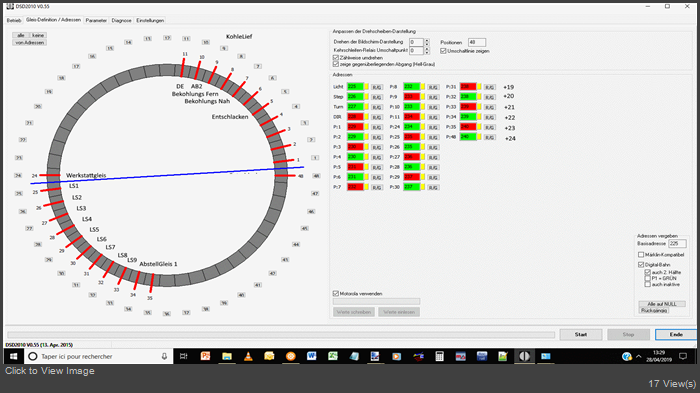Toggle the Umschaltlinie zeigen checkbox
The width and height of the screenshot is (700, 393).
click(443, 51)
